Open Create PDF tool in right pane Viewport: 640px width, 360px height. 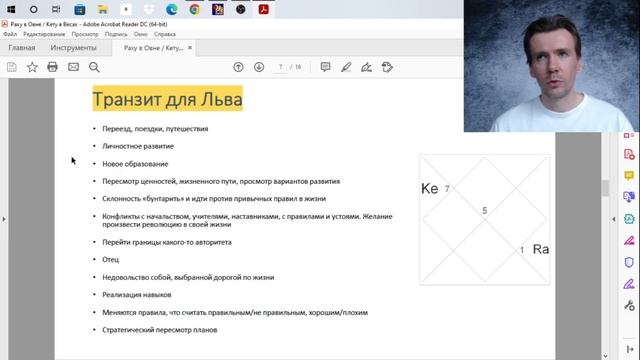629,154
